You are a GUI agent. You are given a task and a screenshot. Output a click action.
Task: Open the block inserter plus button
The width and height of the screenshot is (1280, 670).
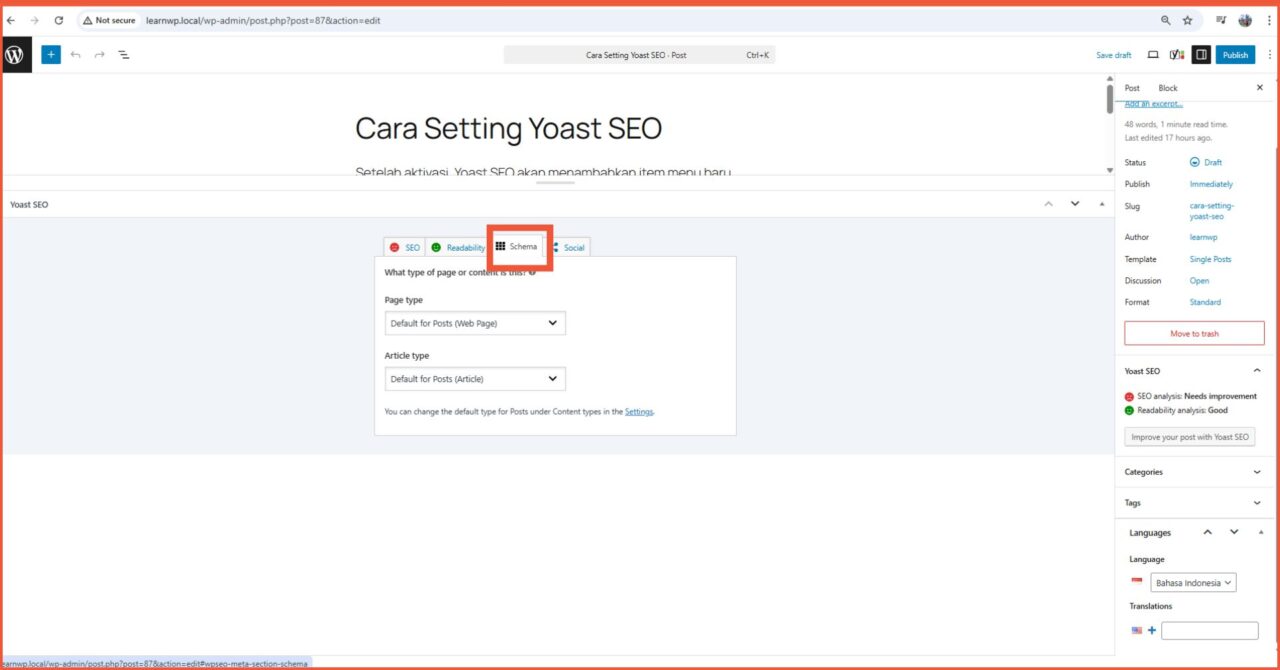point(51,55)
